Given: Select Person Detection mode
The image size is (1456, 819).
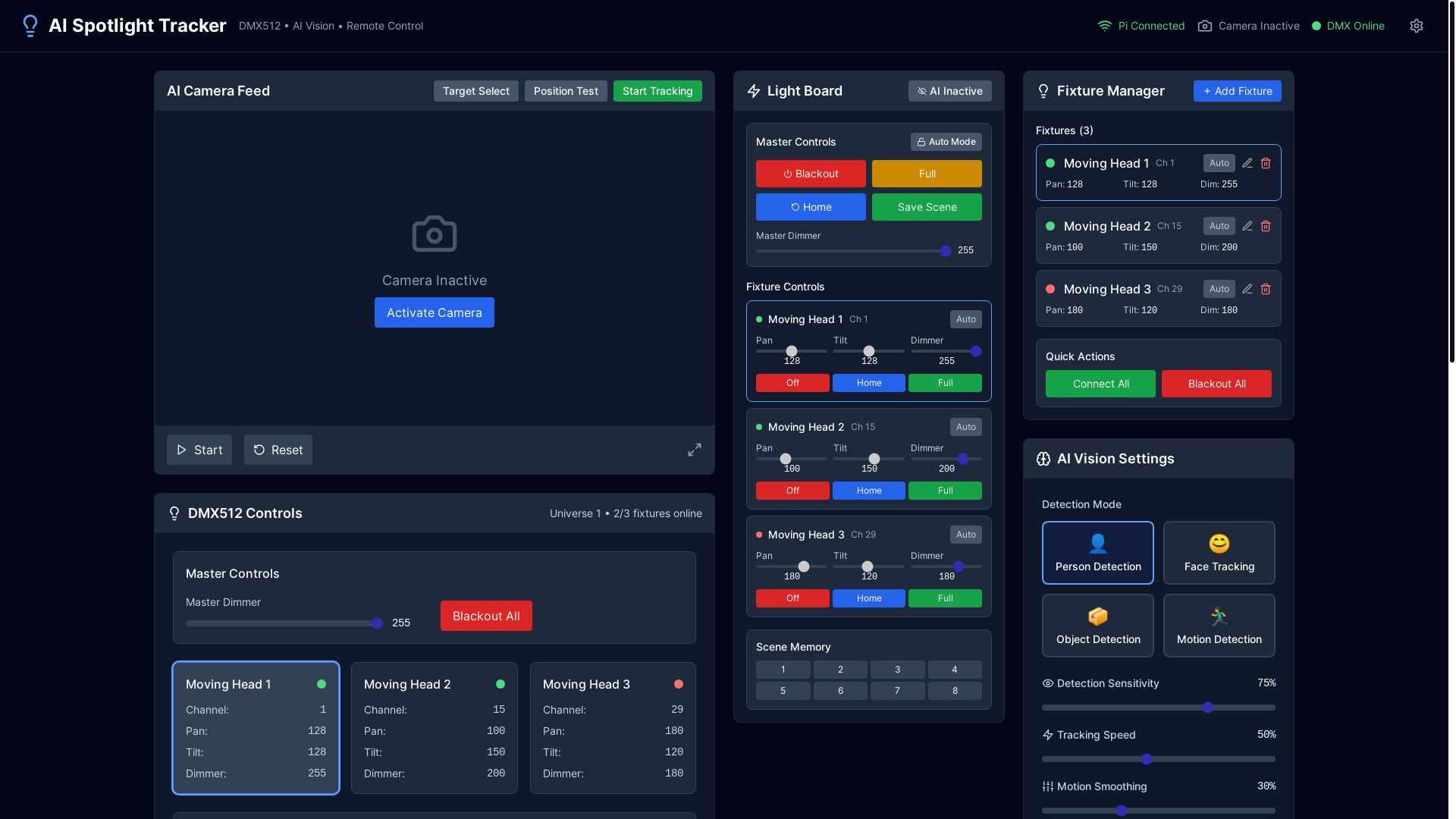Looking at the screenshot, I should pos(1097,553).
